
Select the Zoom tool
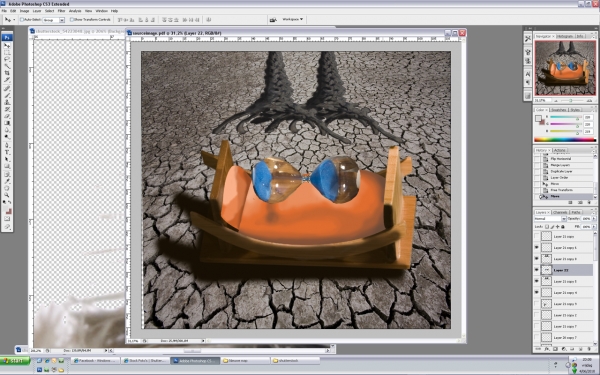[x=7, y=195]
